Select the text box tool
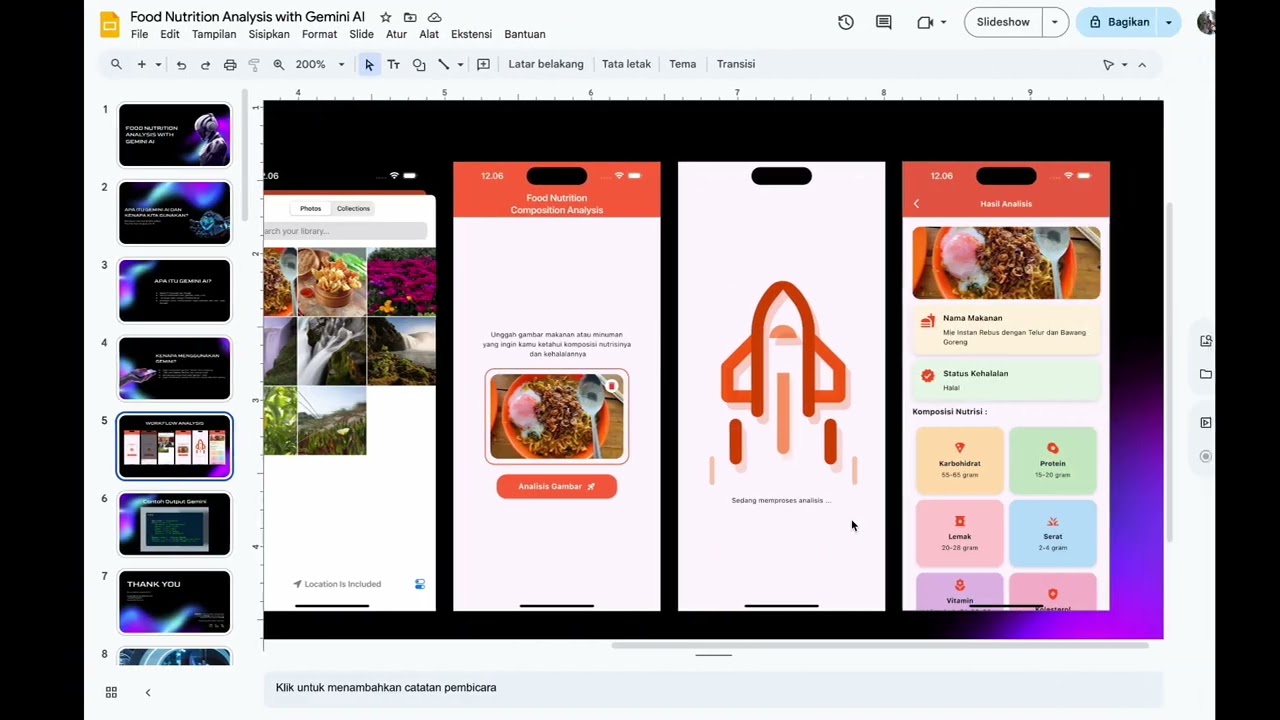This screenshot has height=720, width=1280. (x=394, y=64)
